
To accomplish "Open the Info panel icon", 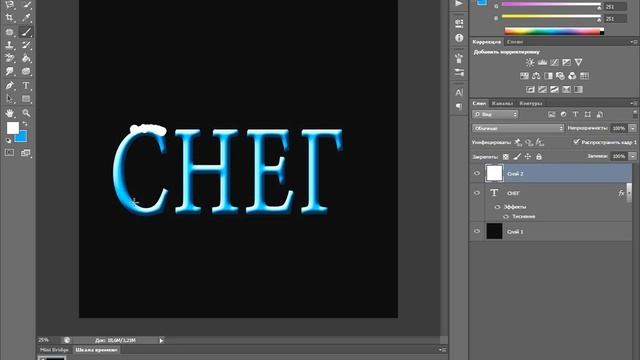I will (459, 38).
